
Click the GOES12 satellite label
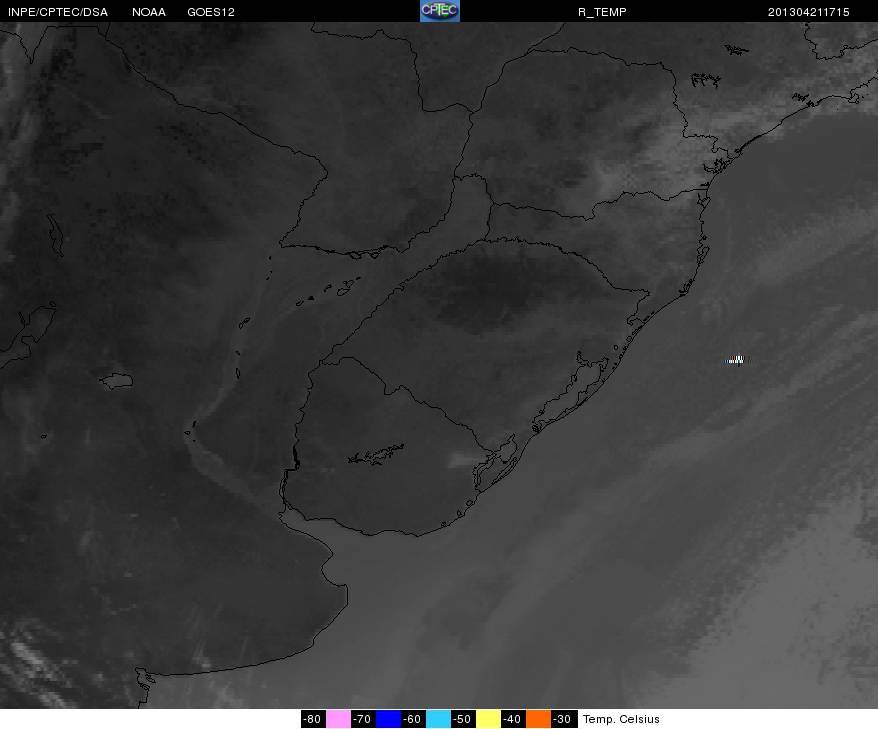tap(211, 12)
